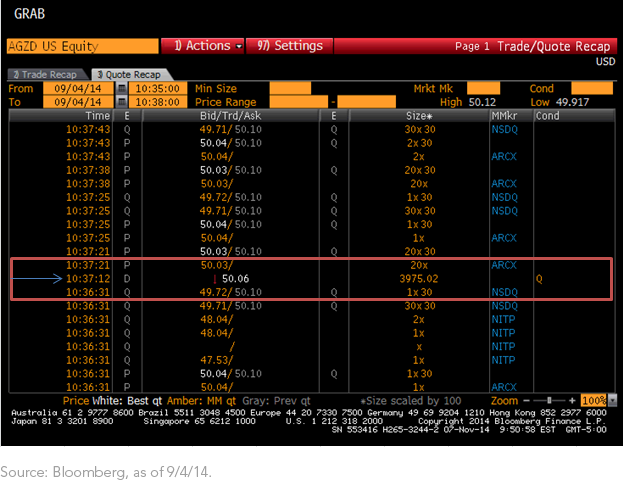Click the Mrkt Mk input field
Viewport: 623px width, 485px height.
coord(483,88)
